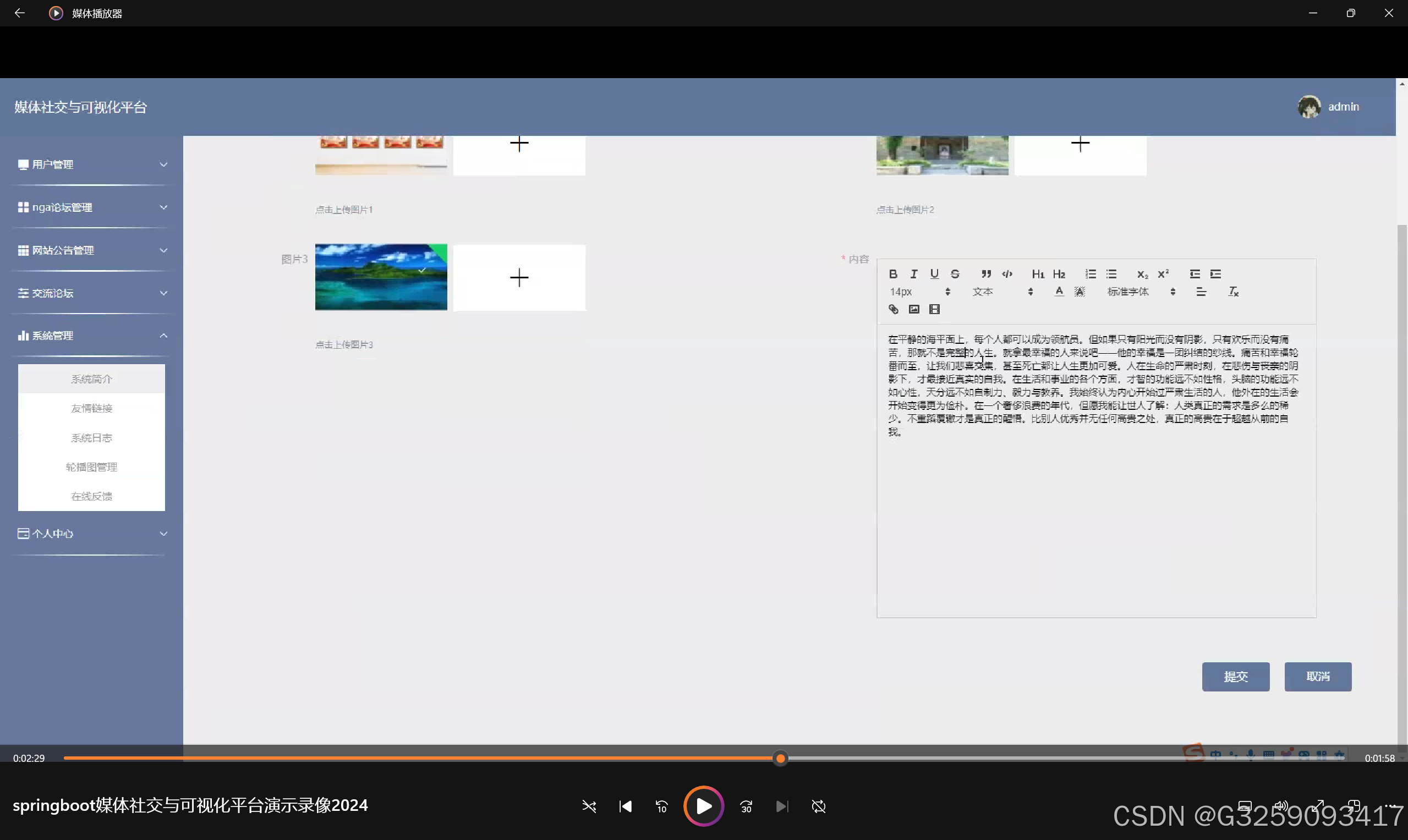1408x840 pixels.
Task: Click the video progress slider handle
Action: tap(780, 759)
